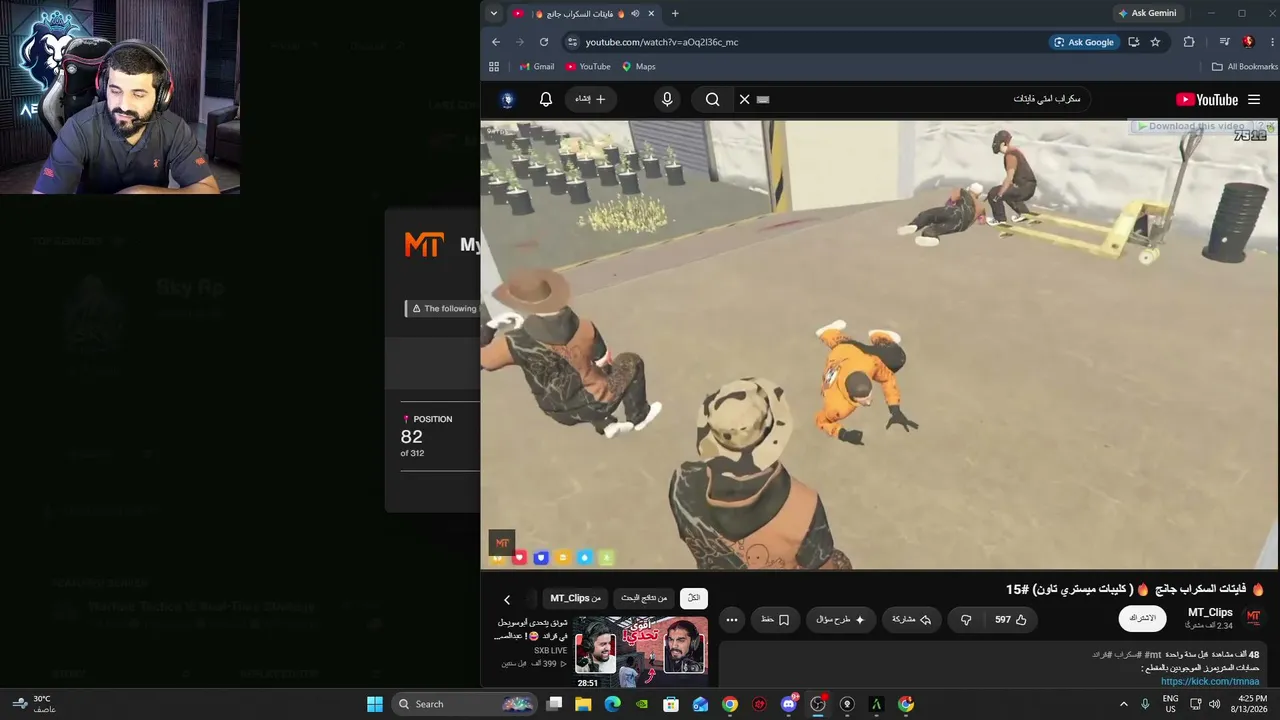Close the YouTube browser tab
Screen dimensions: 1280x720
coord(651,14)
